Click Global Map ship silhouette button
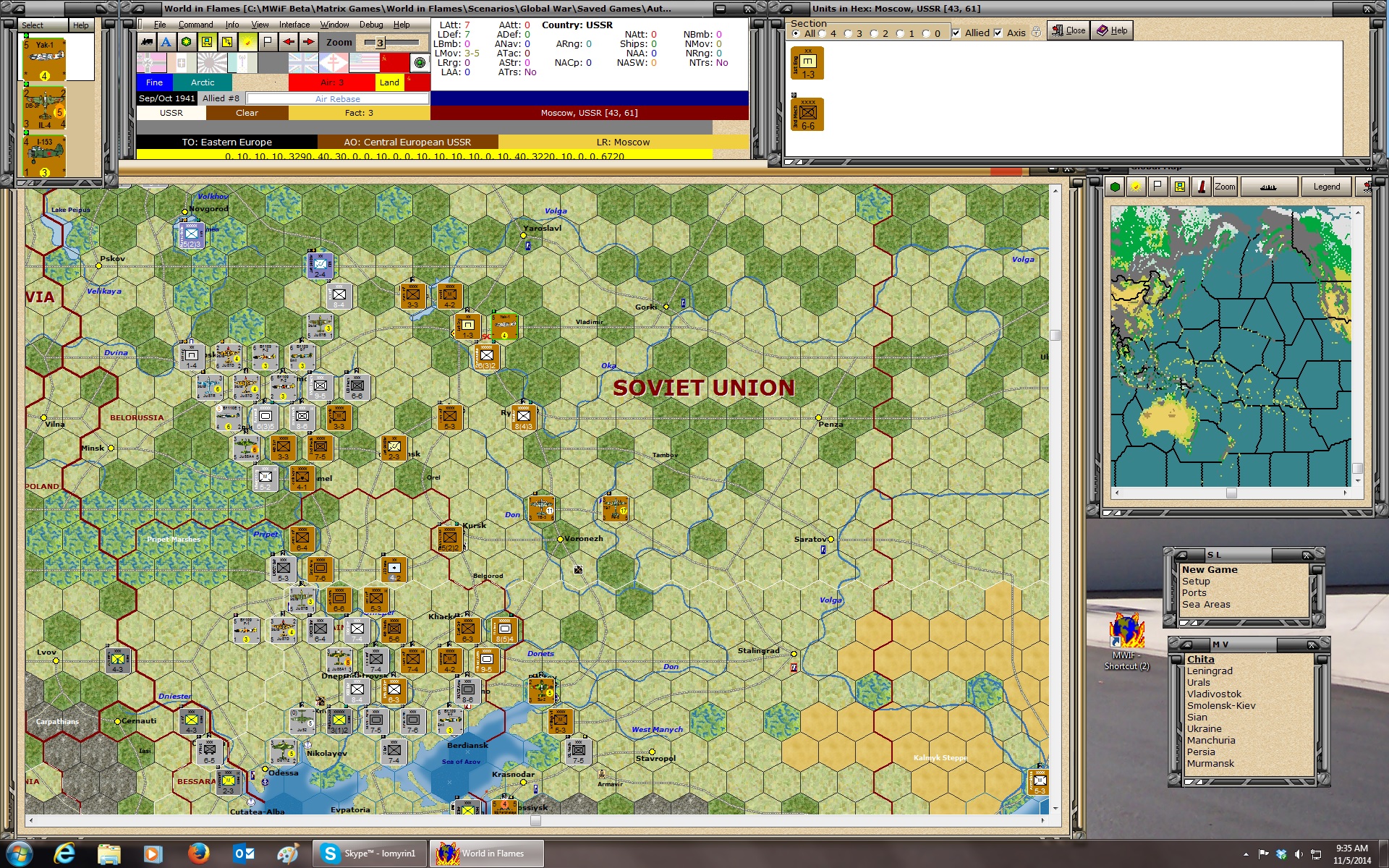The height and width of the screenshot is (868, 1389). click(x=1268, y=187)
